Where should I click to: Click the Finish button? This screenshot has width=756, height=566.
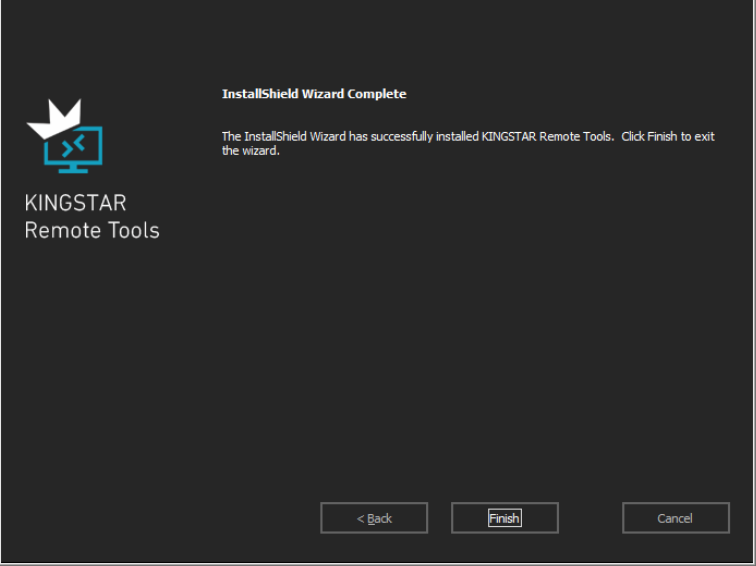505,518
